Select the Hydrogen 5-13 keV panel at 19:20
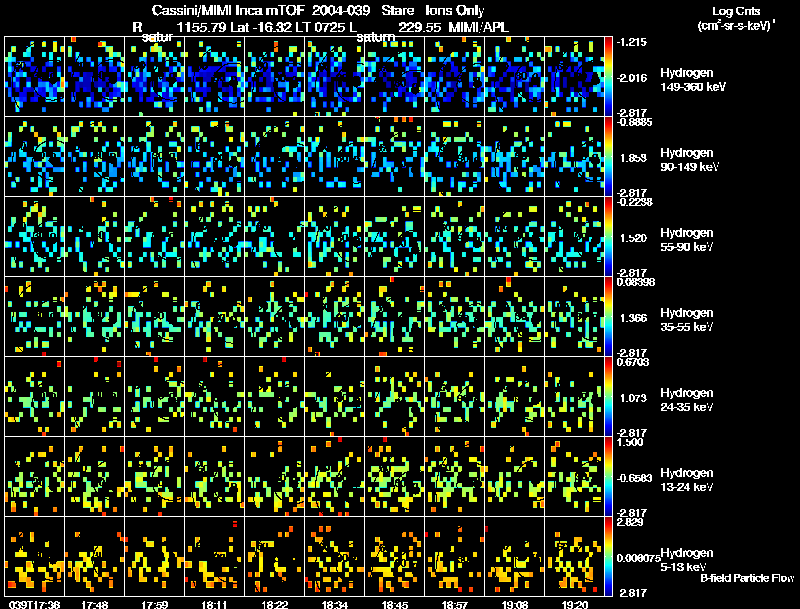Image resolution: width=800 pixels, height=609 pixels. coord(574,556)
